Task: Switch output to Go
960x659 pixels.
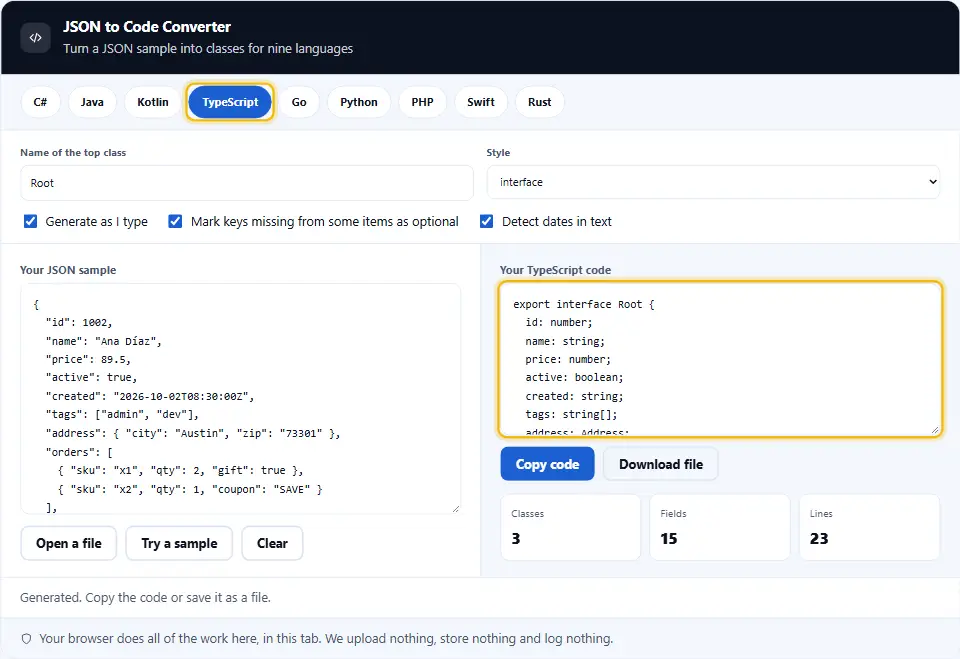Action: pyautogui.click(x=299, y=102)
